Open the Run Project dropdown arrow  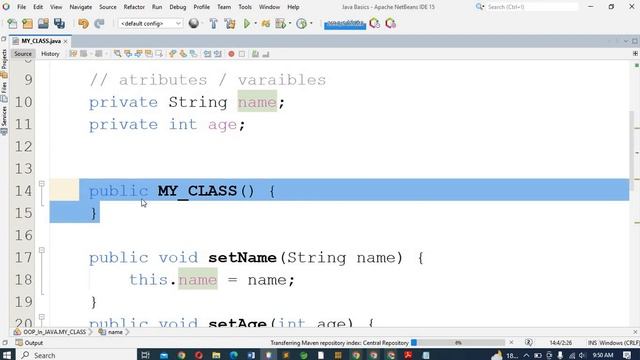click(x=256, y=24)
